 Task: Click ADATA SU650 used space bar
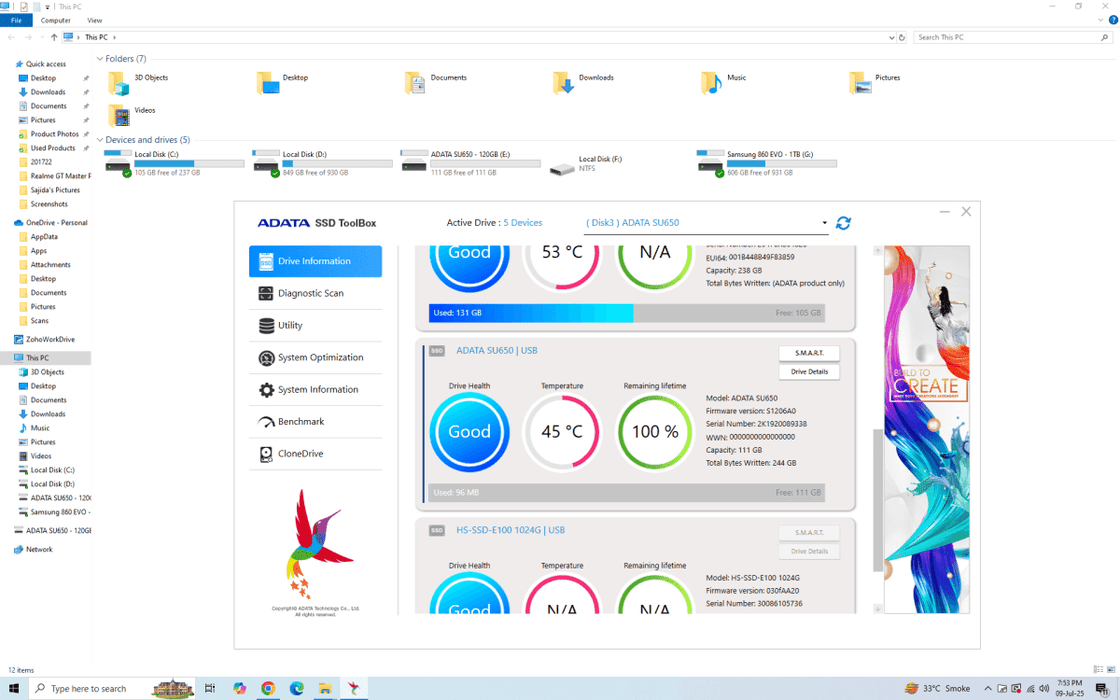627,492
